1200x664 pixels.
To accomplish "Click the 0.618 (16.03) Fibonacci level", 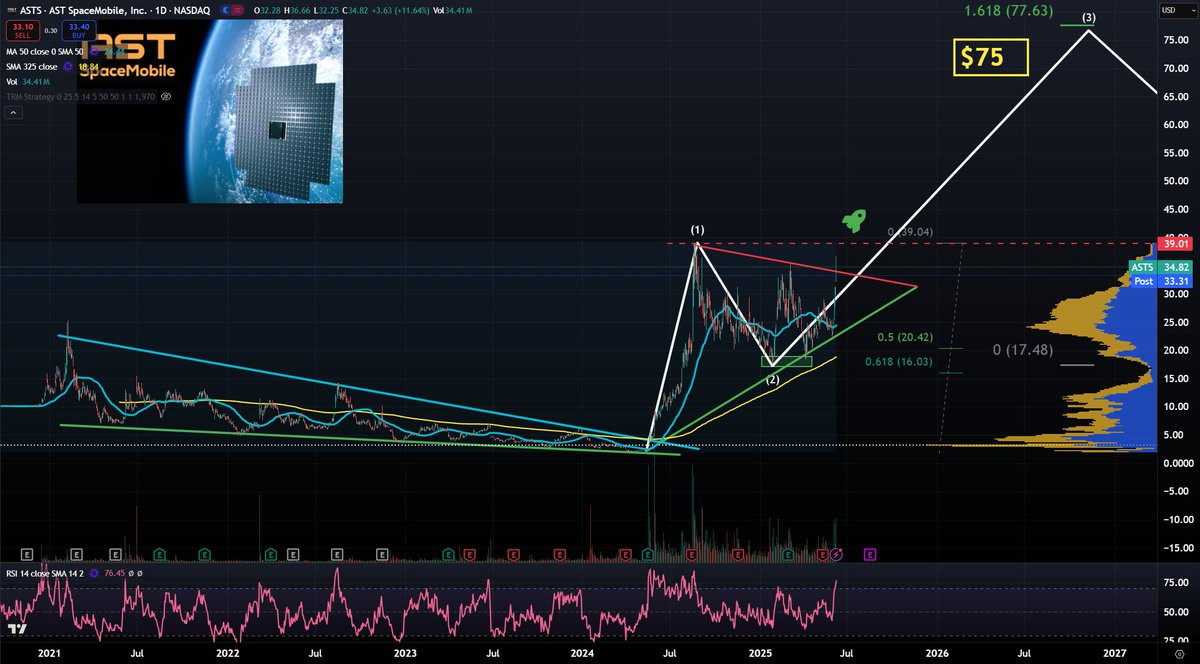I will (x=899, y=363).
